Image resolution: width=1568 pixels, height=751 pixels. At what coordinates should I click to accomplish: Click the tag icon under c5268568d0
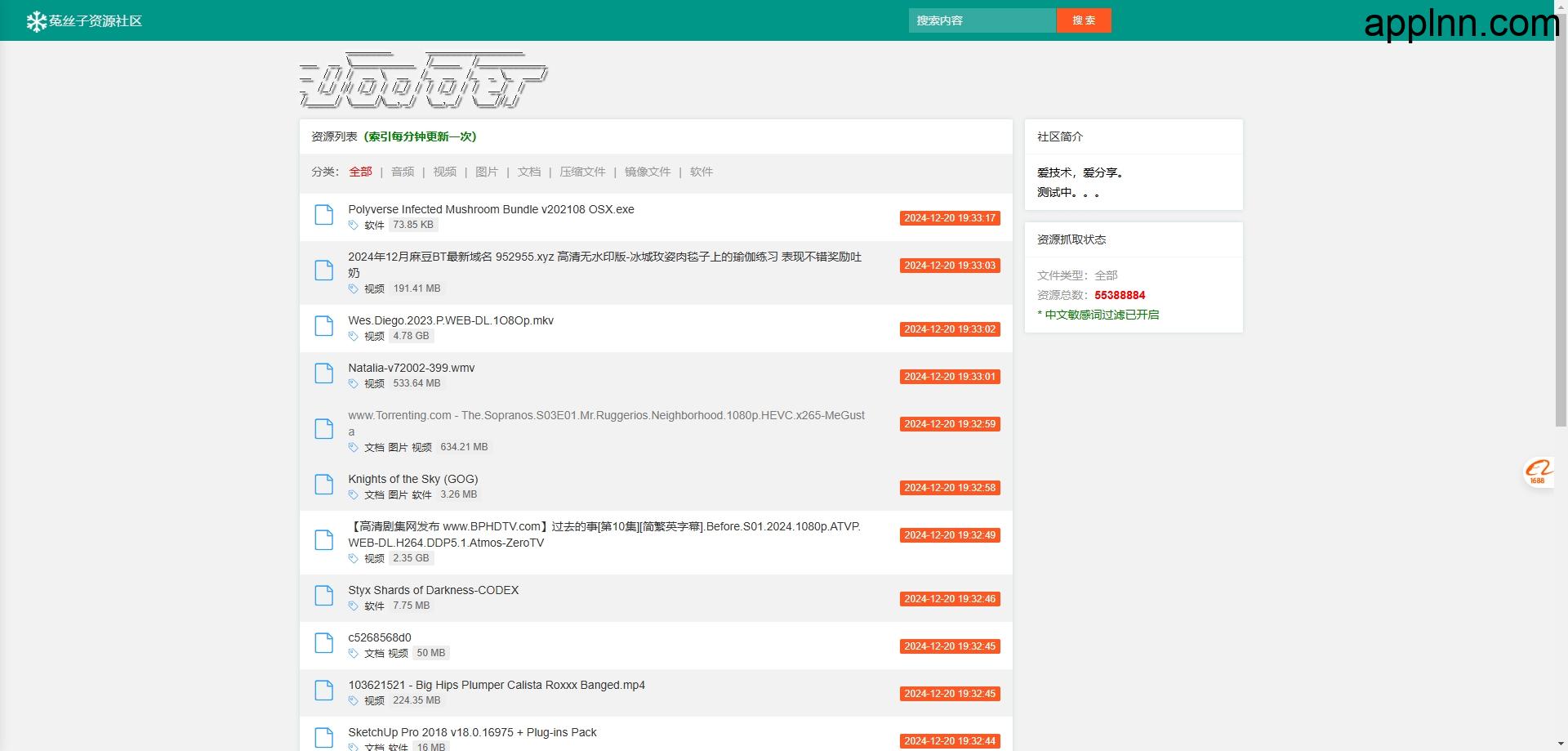click(x=353, y=653)
